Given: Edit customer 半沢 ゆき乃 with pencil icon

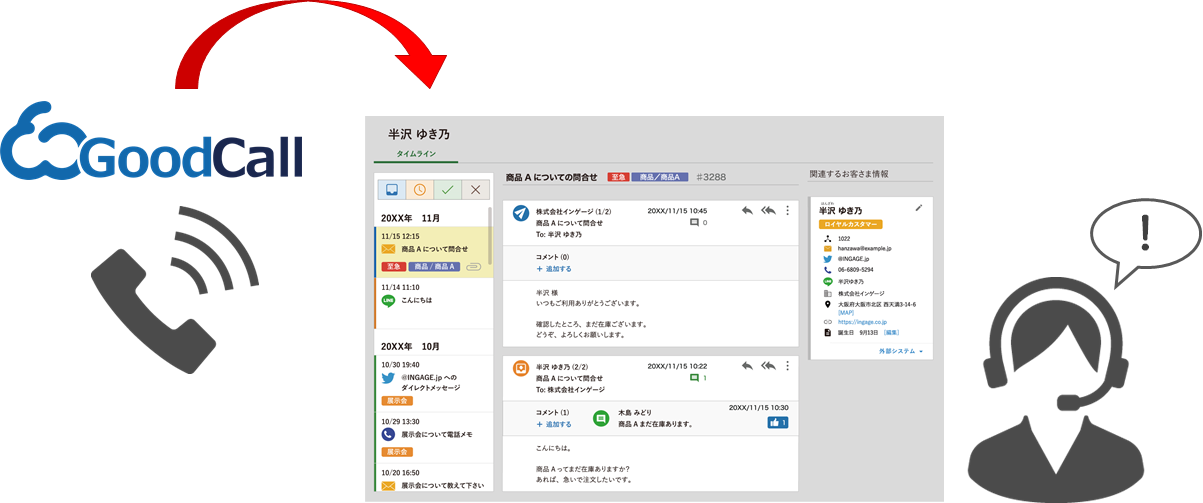Looking at the screenshot, I should coord(919,208).
